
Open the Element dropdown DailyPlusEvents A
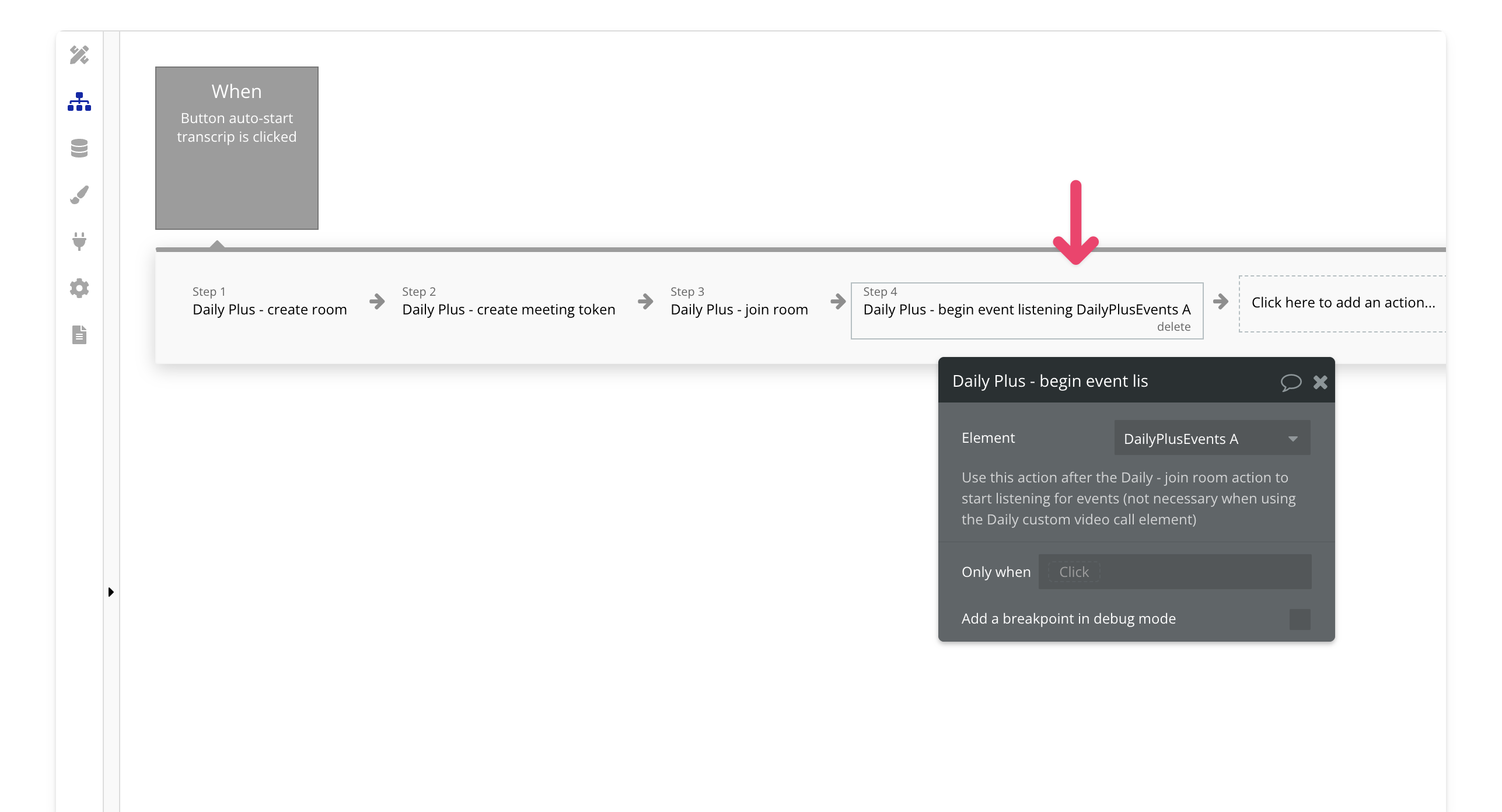point(1213,439)
